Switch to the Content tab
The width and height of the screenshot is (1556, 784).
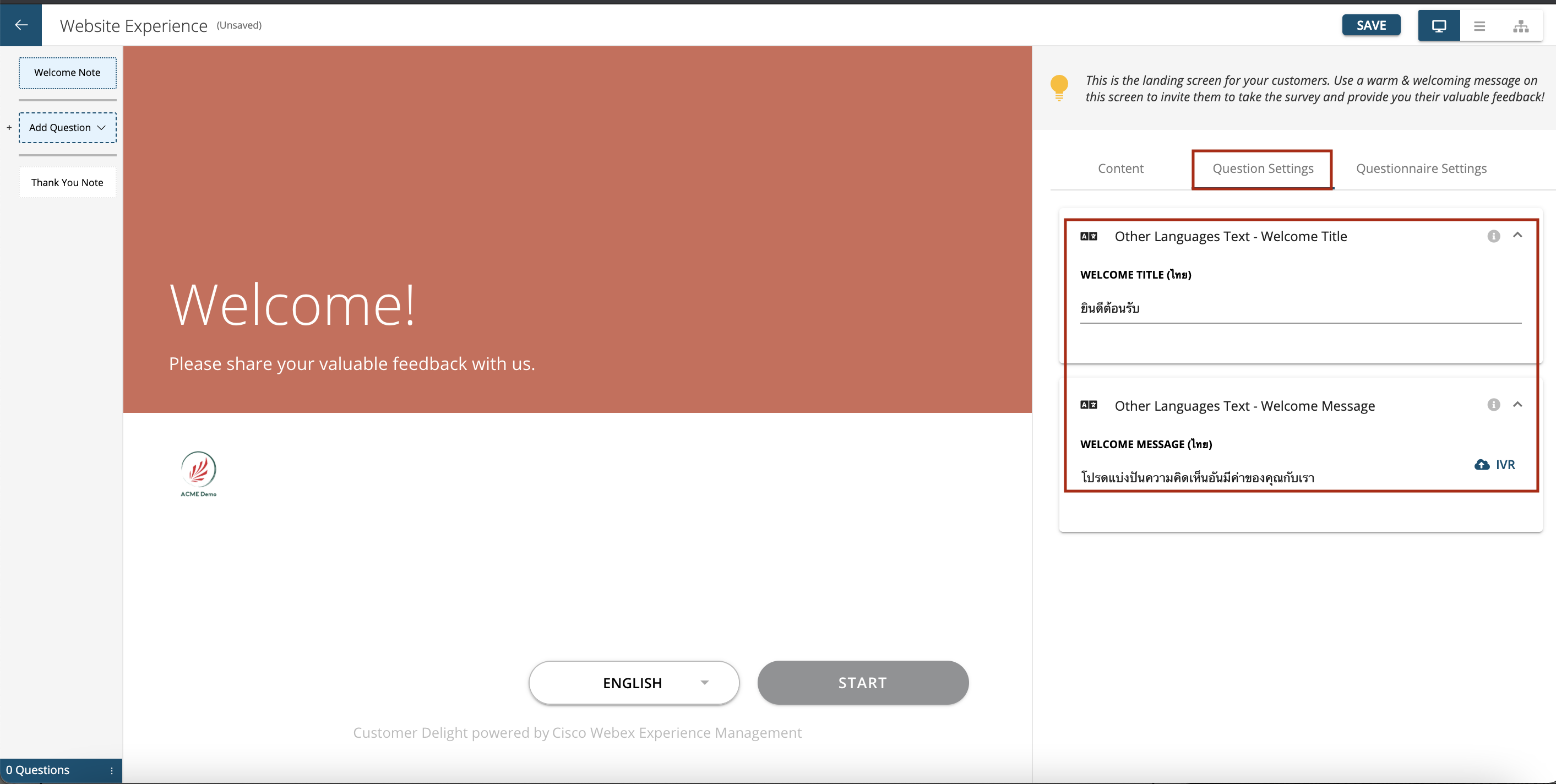pos(1121,168)
